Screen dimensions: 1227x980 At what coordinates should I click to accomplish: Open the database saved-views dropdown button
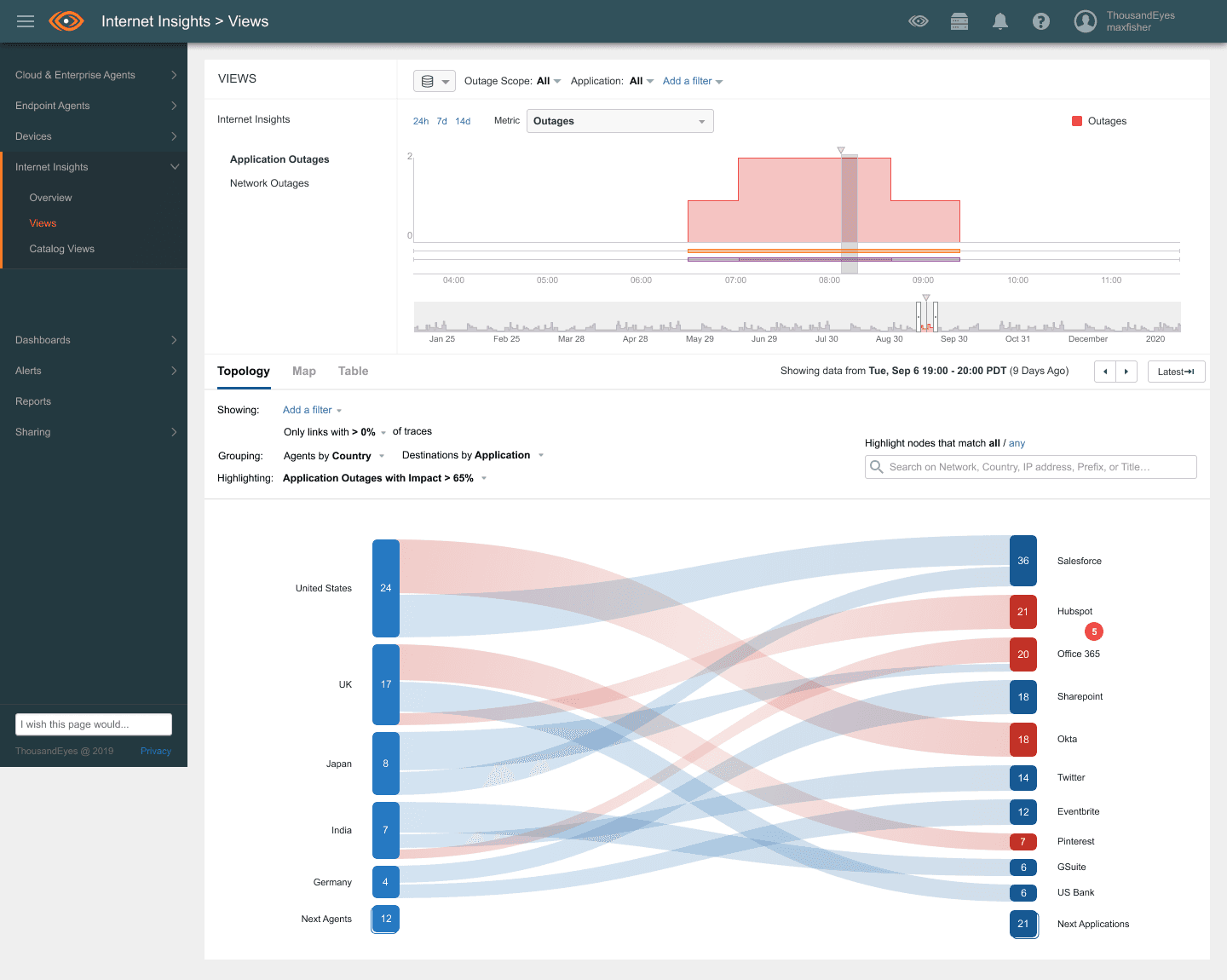(435, 81)
